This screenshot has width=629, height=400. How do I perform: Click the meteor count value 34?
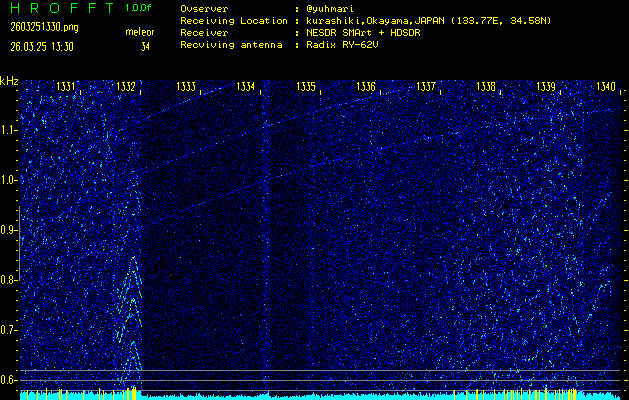[146, 46]
